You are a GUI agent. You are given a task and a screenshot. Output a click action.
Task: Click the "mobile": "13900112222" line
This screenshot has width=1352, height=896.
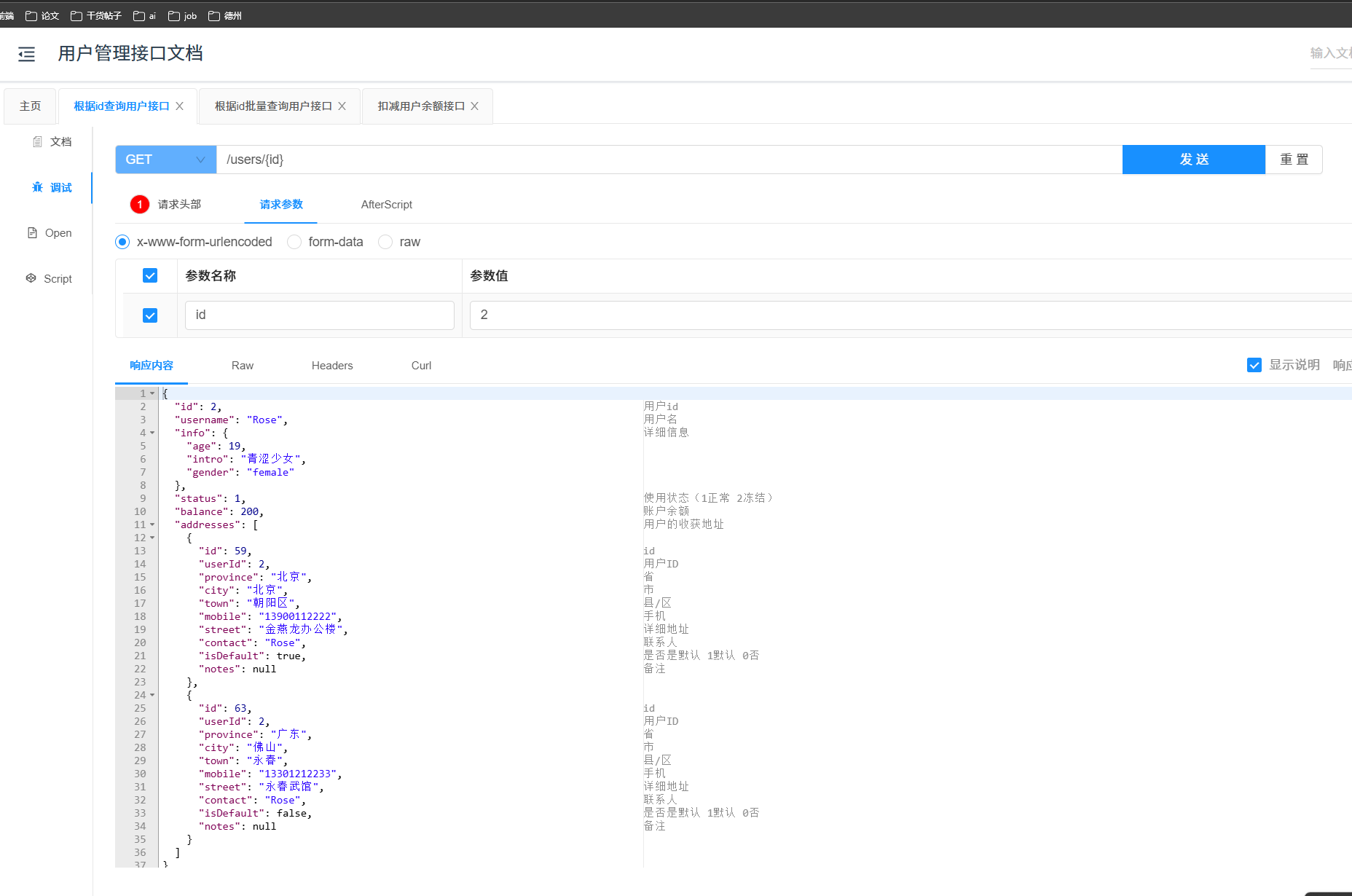point(270,616)
